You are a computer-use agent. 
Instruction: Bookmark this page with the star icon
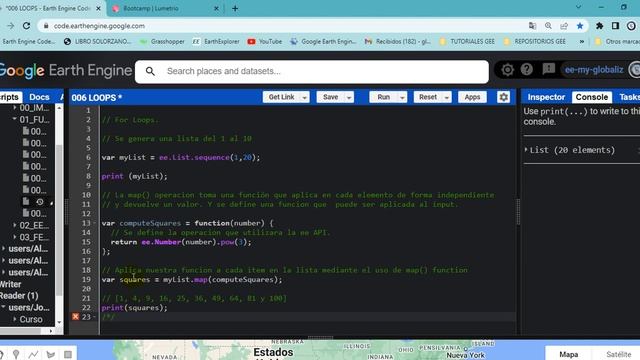point(580,26)
